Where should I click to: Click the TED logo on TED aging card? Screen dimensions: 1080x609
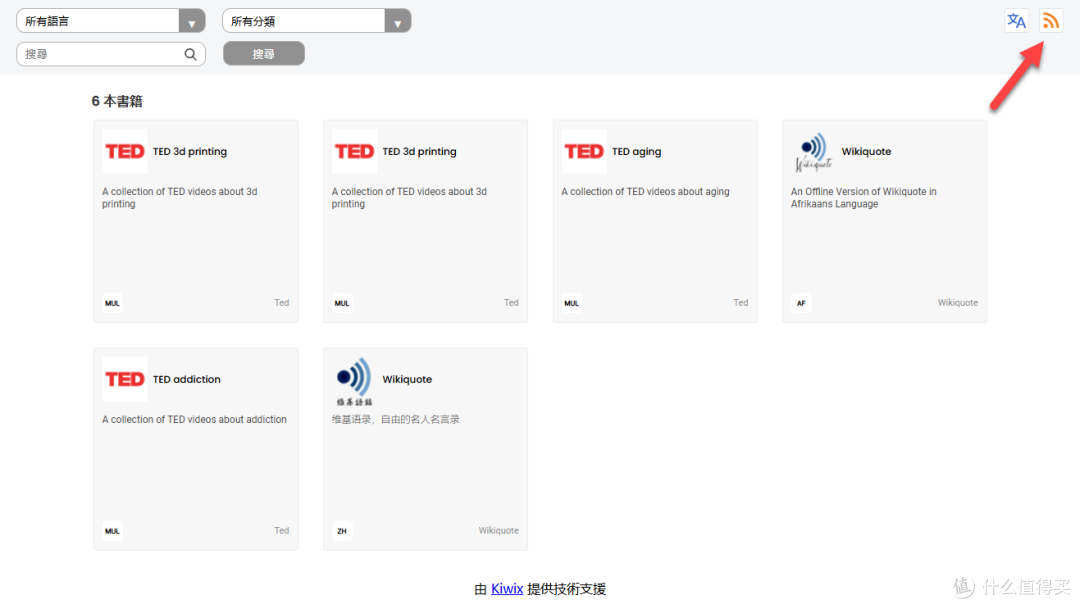pos(584,152)
